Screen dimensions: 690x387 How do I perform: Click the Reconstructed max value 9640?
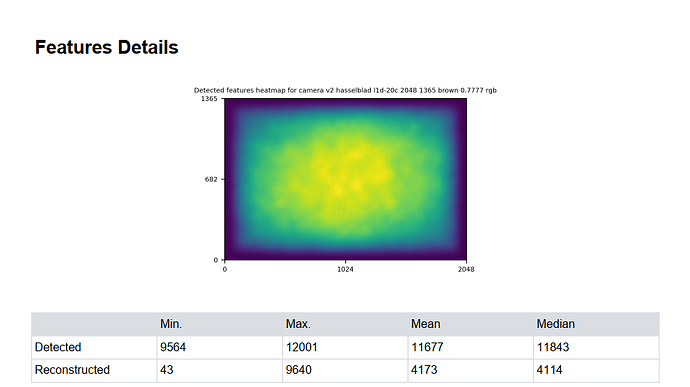pyautogui.click(x=298, y=370)
